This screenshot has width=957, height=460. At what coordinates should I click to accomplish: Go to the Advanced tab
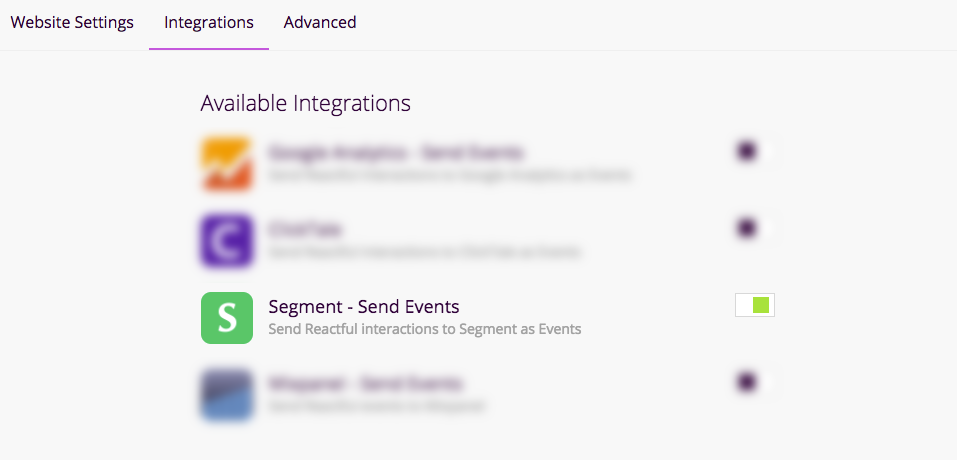tap(320, 22)
